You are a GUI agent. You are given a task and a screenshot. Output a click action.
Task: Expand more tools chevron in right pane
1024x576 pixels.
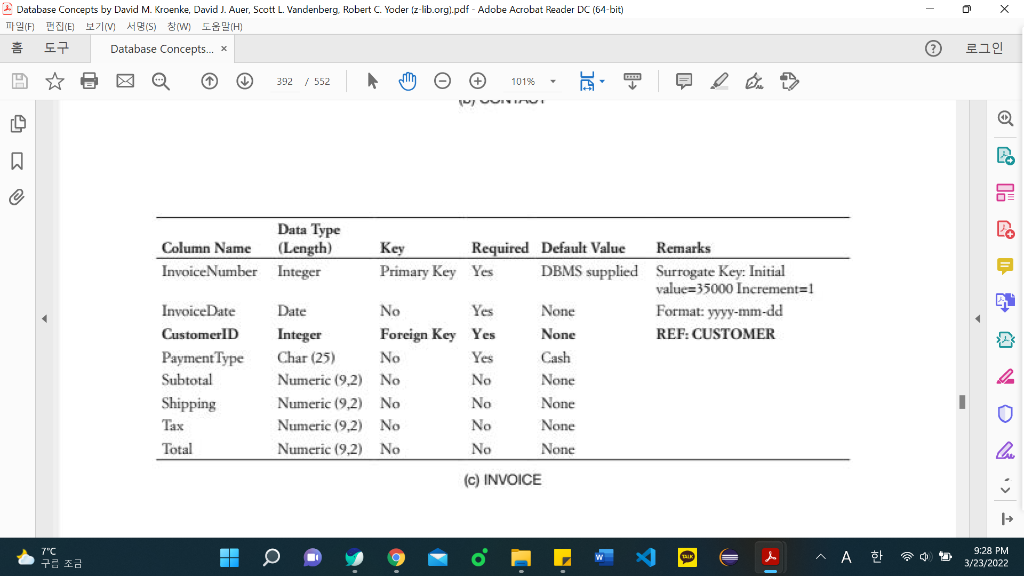click(x=1005, y=489)
